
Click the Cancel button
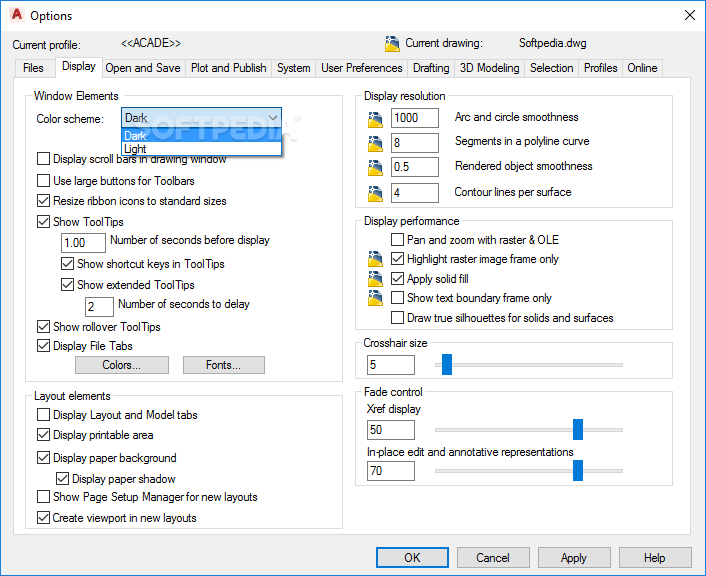493,558
